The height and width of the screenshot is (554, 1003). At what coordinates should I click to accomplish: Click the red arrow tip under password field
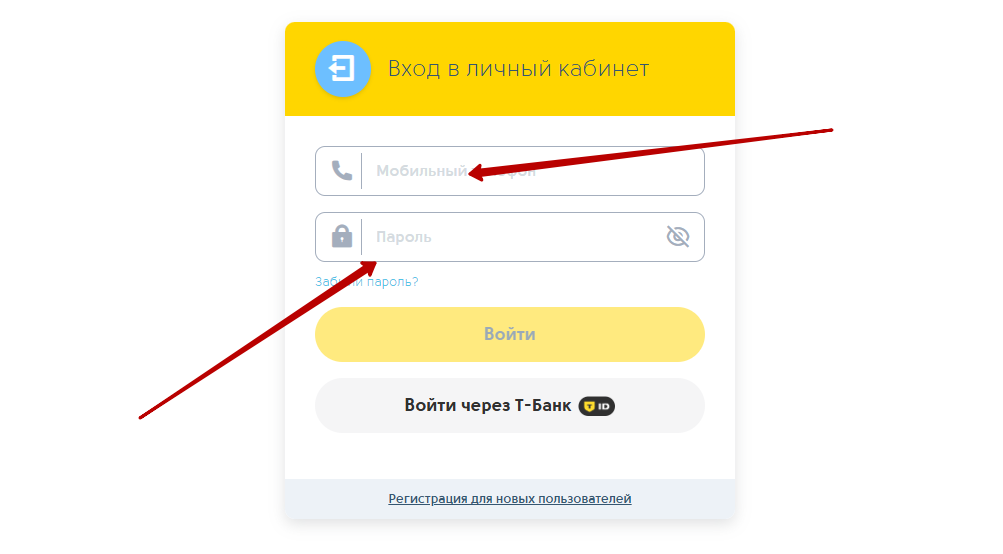pos(374,264)
